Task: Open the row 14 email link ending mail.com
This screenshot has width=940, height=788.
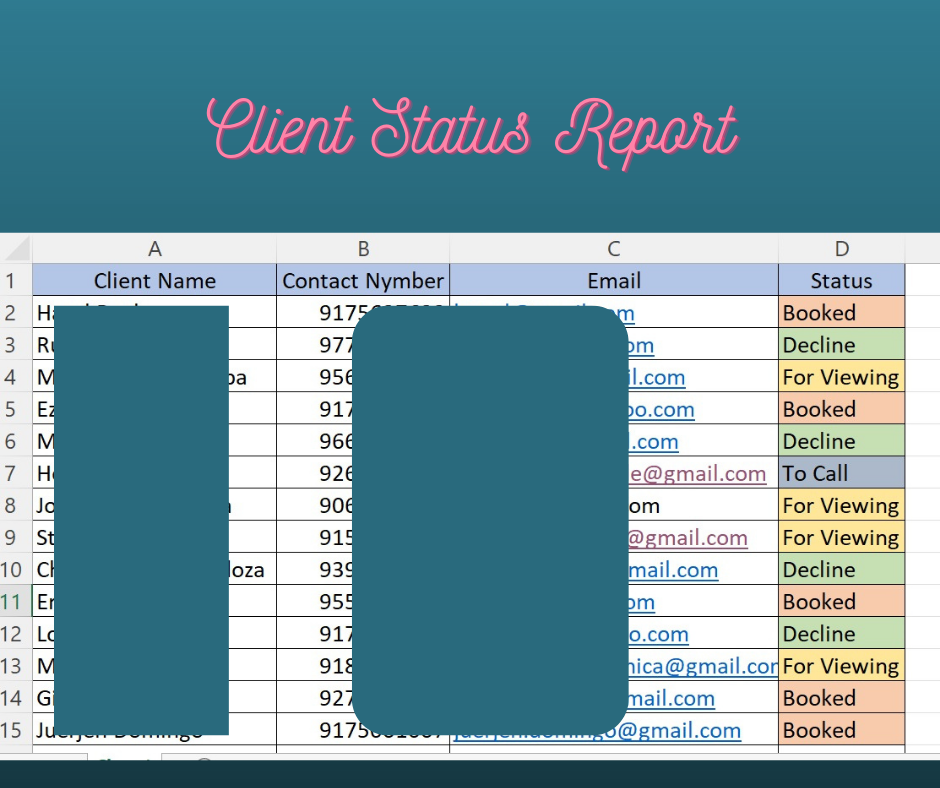Action: pos(671,699)
